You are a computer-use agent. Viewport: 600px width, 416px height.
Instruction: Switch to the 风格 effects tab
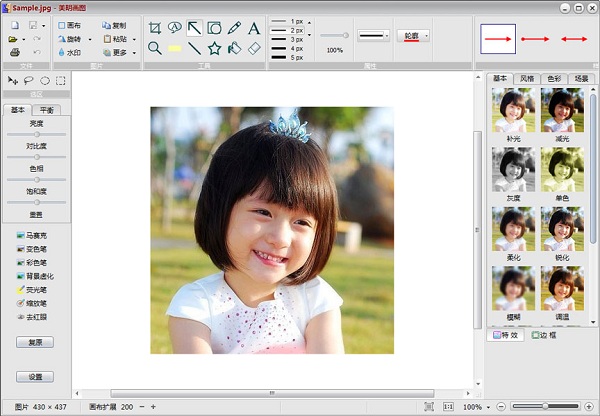pos(527,78)
